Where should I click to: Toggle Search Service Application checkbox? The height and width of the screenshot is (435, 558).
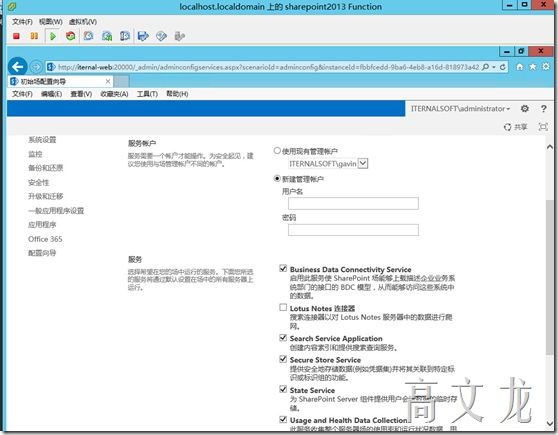283,337
